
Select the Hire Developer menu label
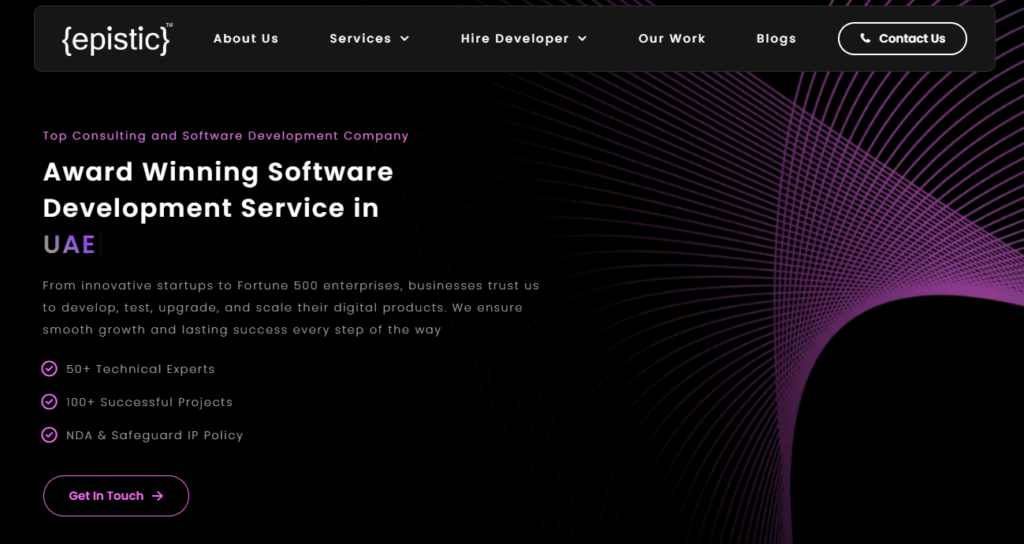click(514, 39)
